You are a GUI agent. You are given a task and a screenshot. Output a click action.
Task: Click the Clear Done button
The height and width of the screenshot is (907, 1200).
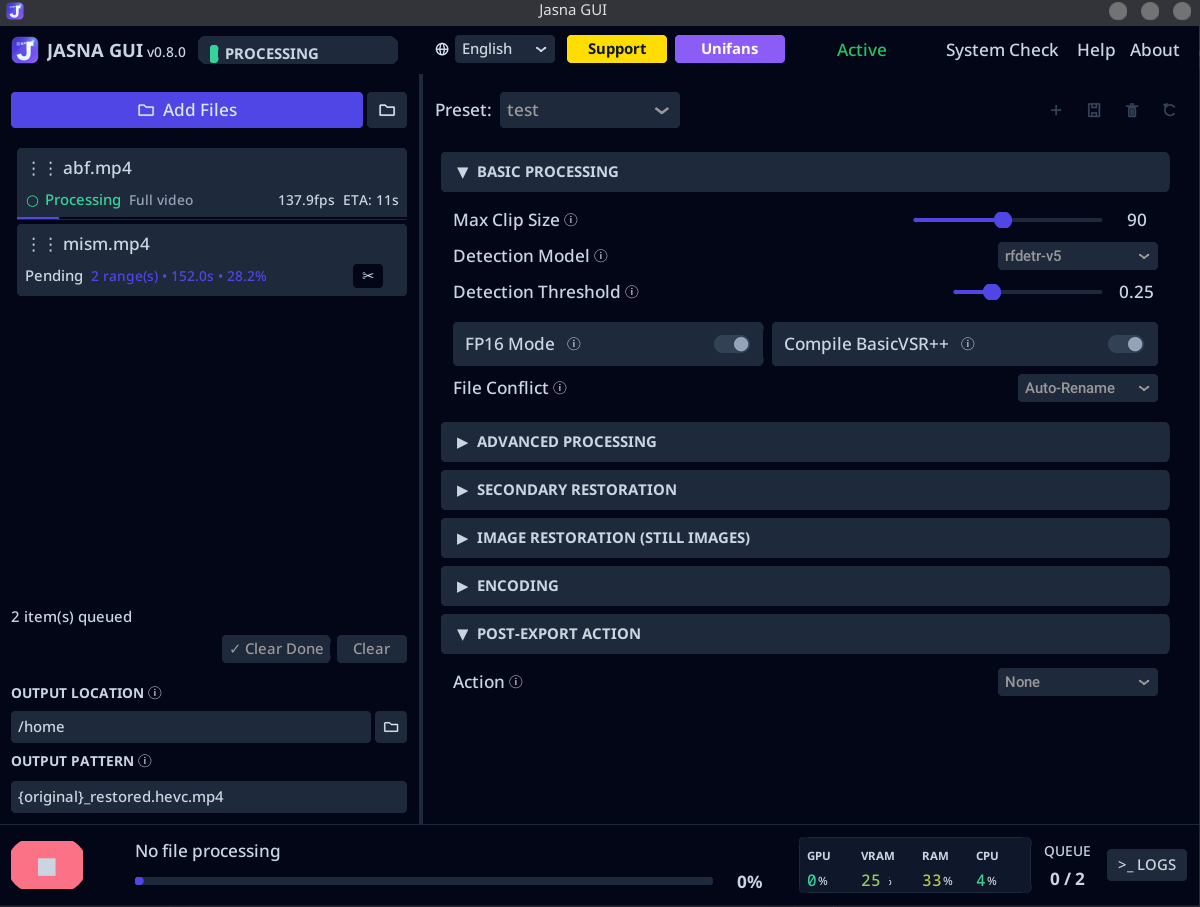tap(276, 649)
